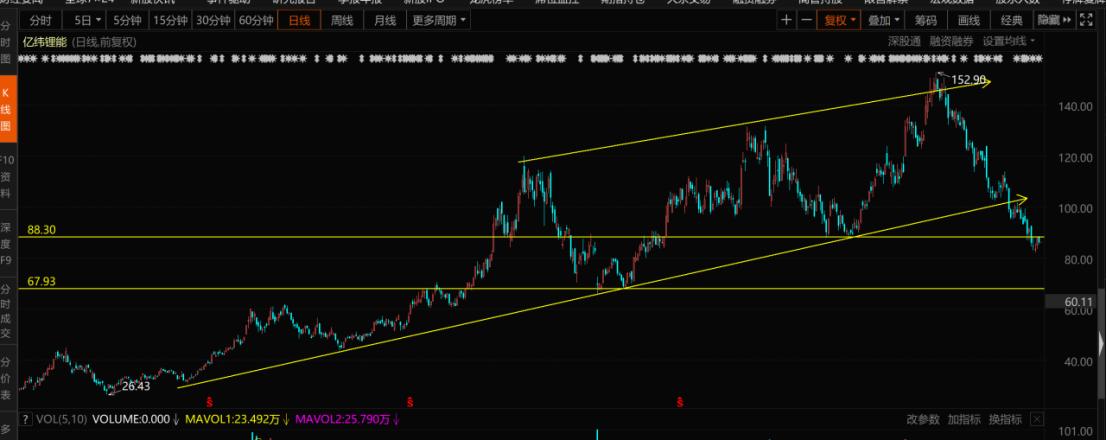Open F10资料 in left sidebar
1107x440 pixels.
click(6, 175)
